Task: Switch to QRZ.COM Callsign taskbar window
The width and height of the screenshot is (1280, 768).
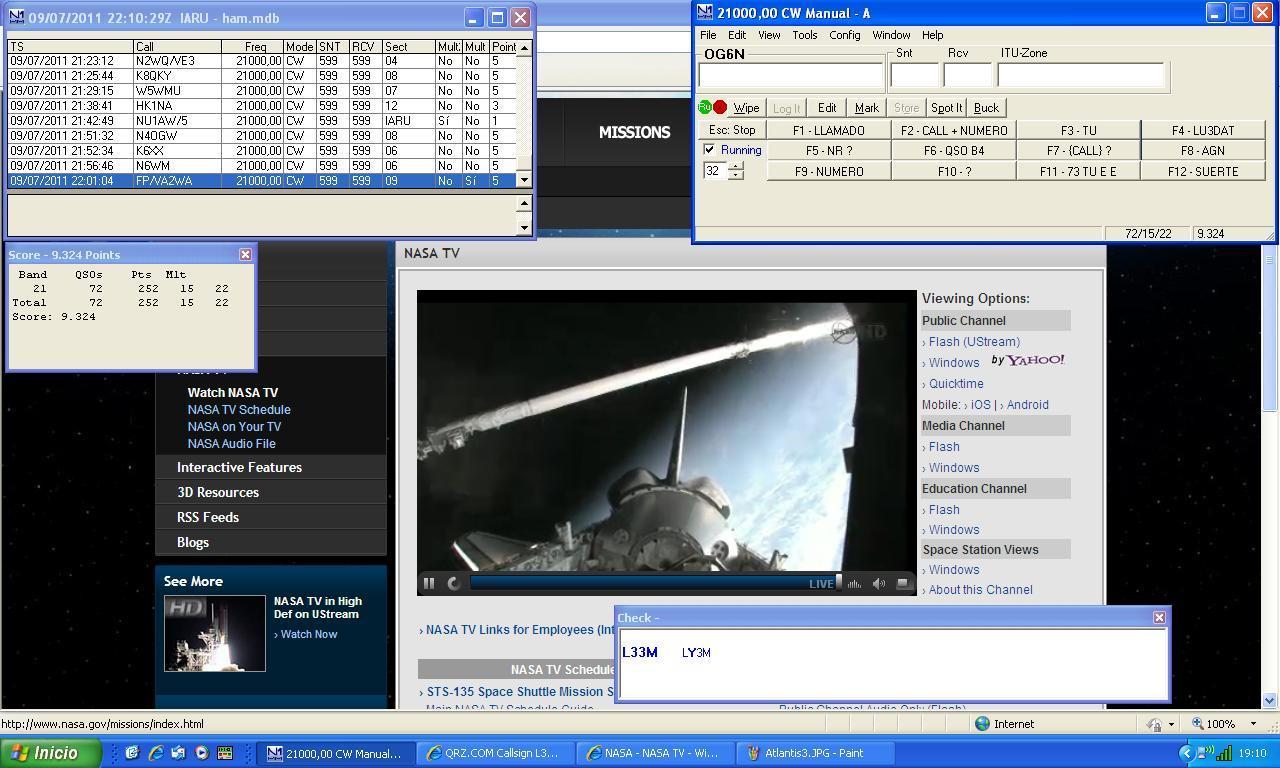Action: (496, 753)
